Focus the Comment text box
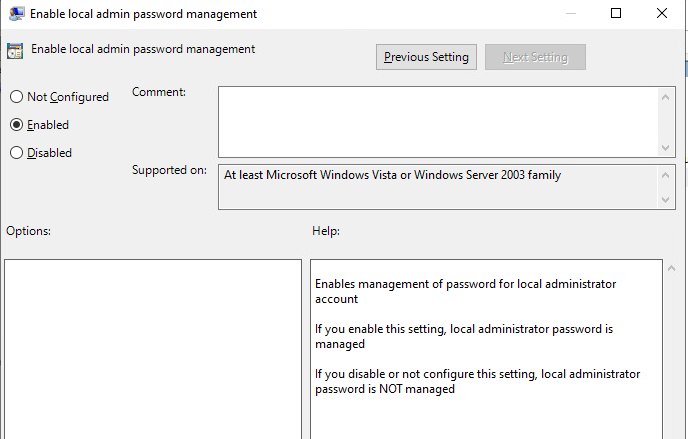 438,120
